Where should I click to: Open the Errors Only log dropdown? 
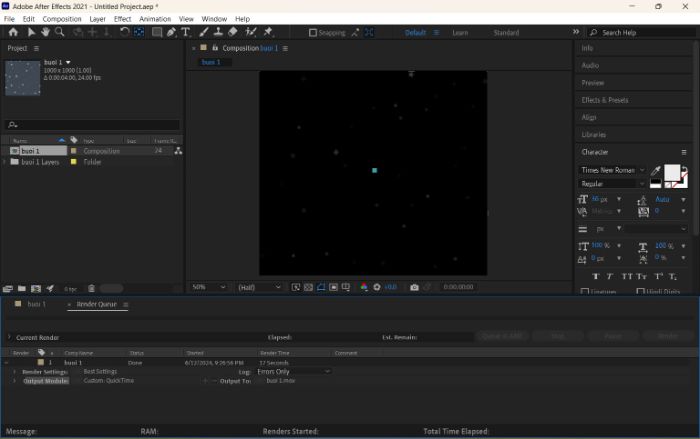click(294, 372)
